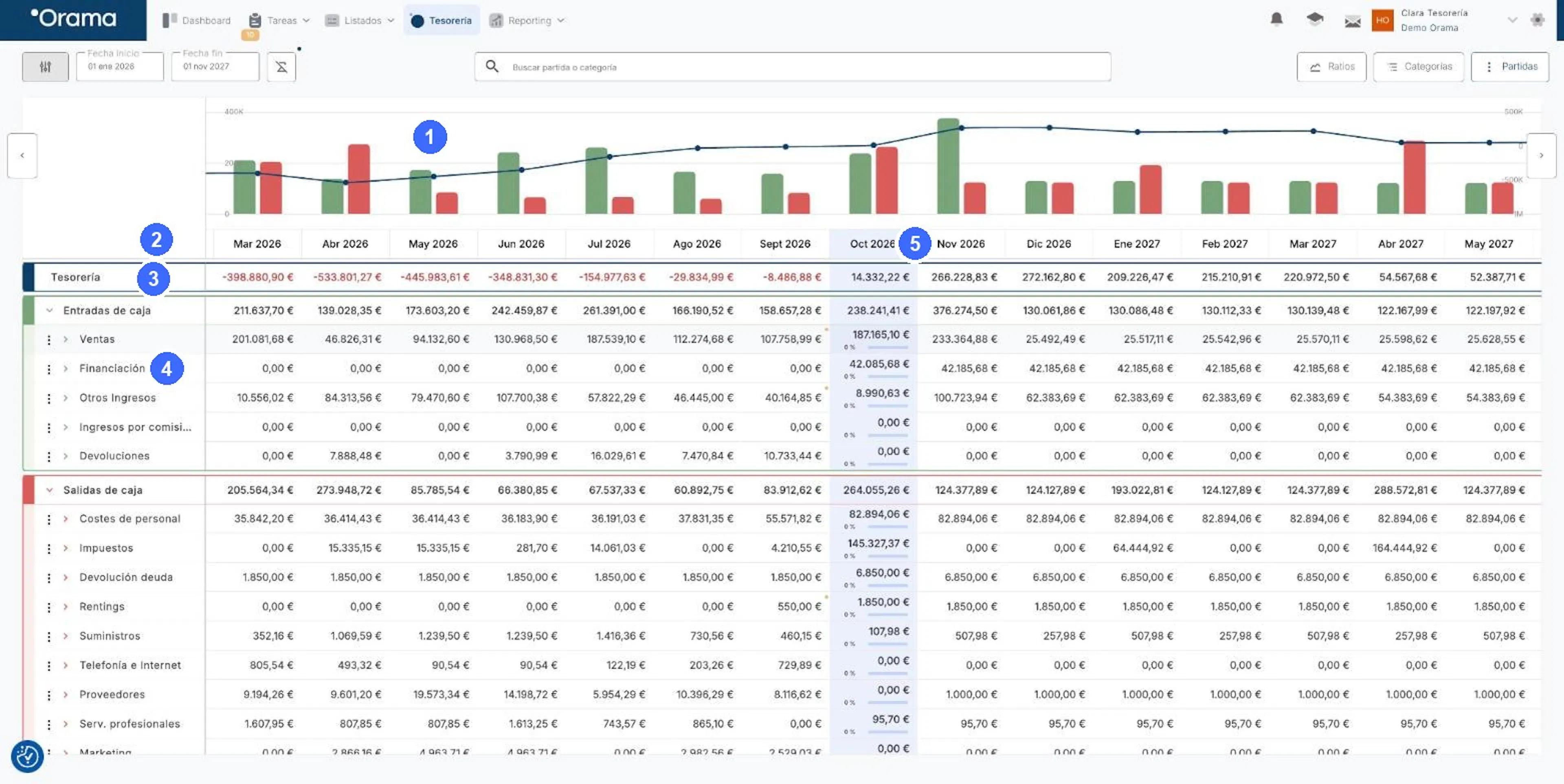Open the settings gear icon

pos(1537,20)
